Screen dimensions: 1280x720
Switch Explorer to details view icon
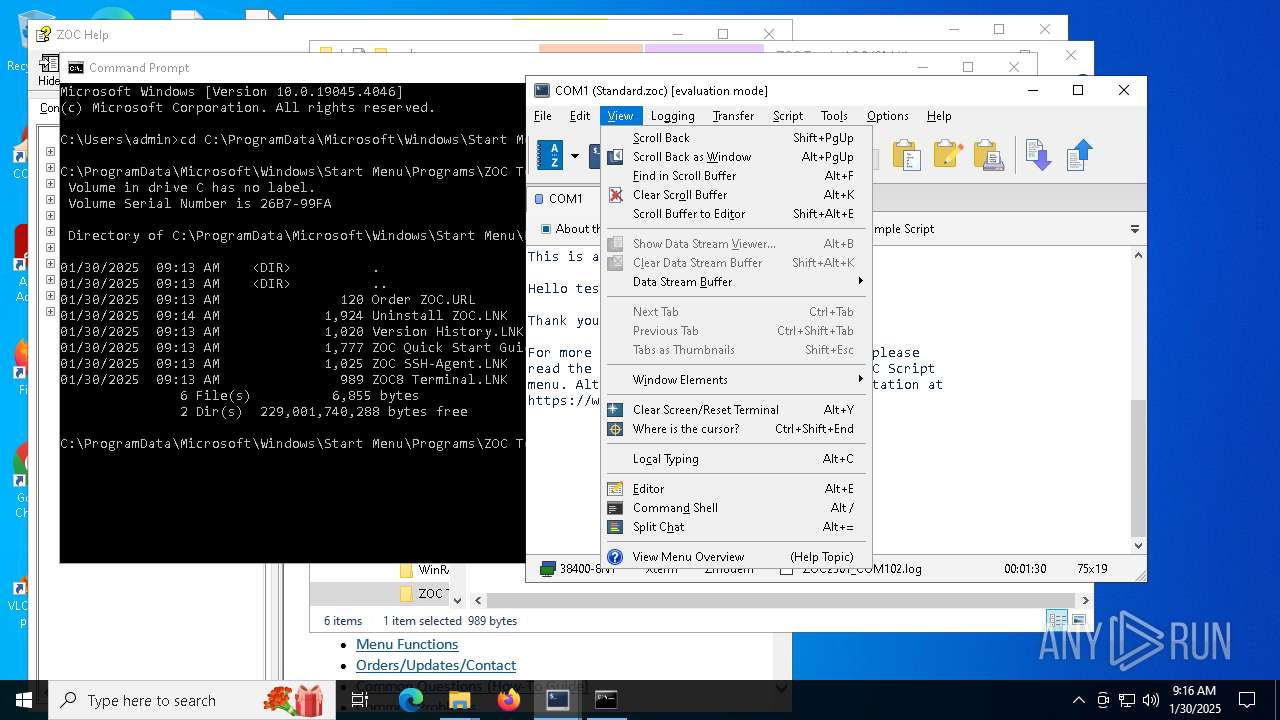tap(1057, 620)
